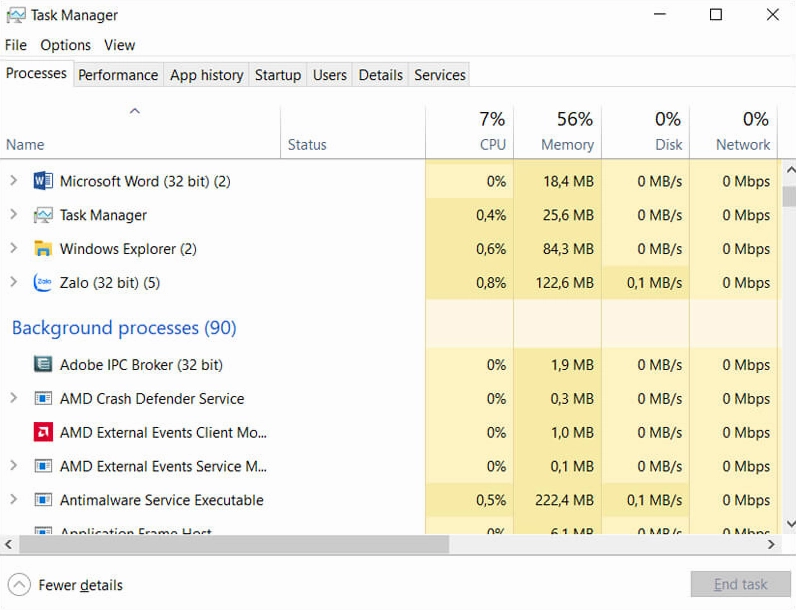Maximize the Task Manager window
Screen dimensions: 796x610
click(716, 14)
